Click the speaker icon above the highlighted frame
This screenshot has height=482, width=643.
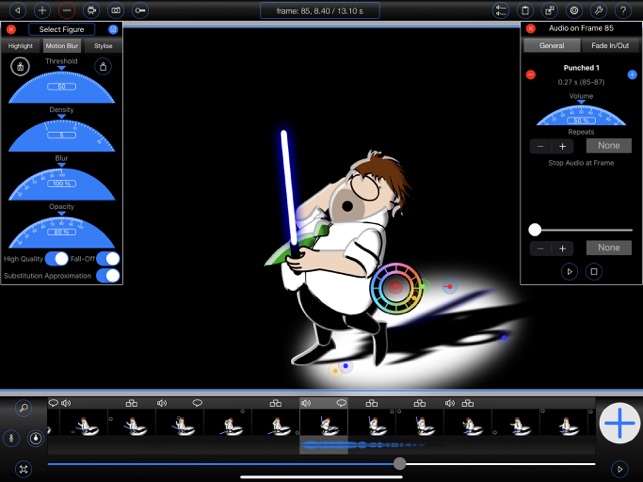pos(306,403)
